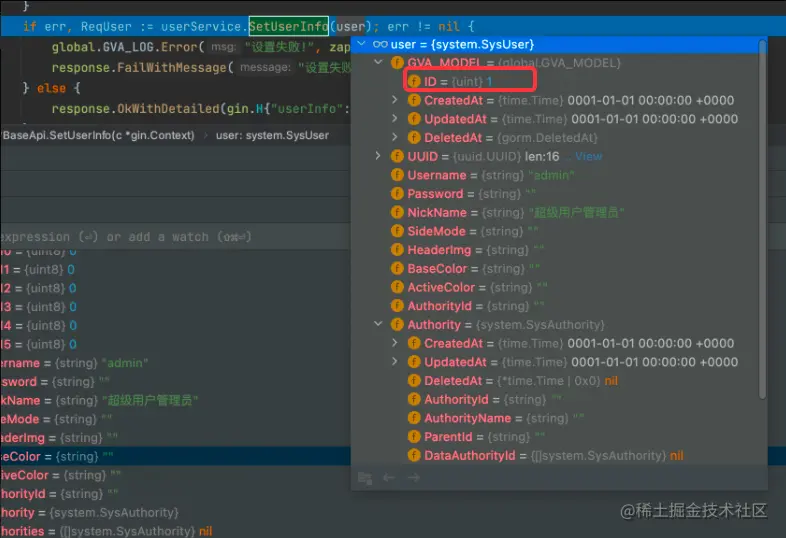The width and height of the screenshot is (786, 538).
Task: Click the field icon beside HeaderImg
Action: (397, 250)
